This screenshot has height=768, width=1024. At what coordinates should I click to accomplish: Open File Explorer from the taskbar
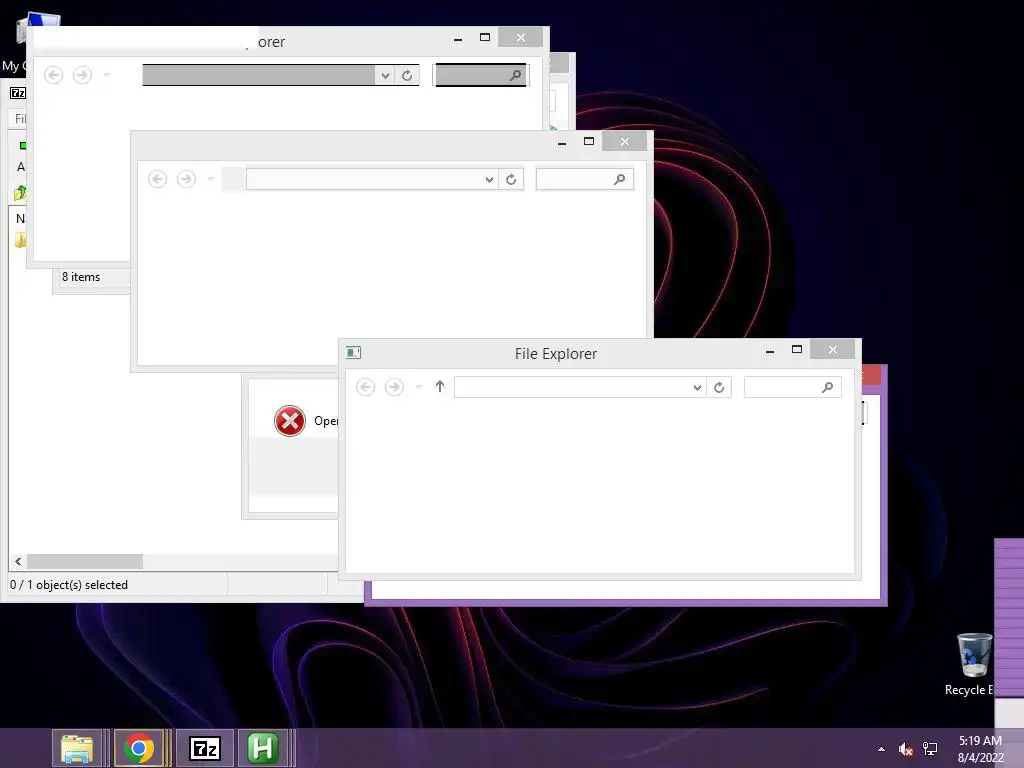pos(76,748)
